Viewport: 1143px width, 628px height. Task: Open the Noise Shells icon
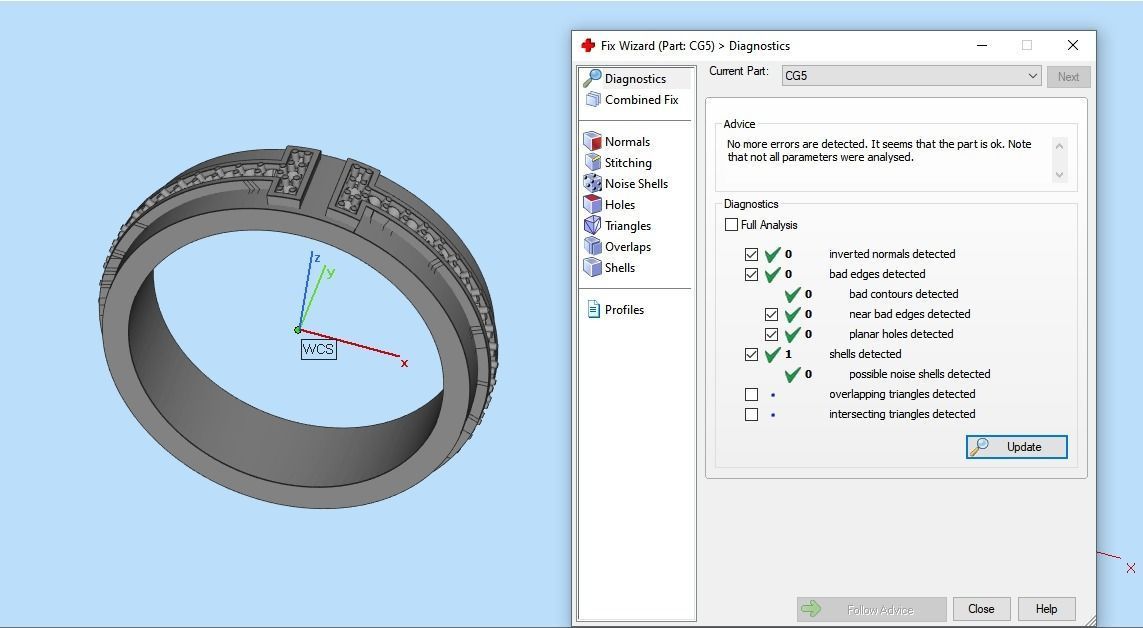coord(592,184)
